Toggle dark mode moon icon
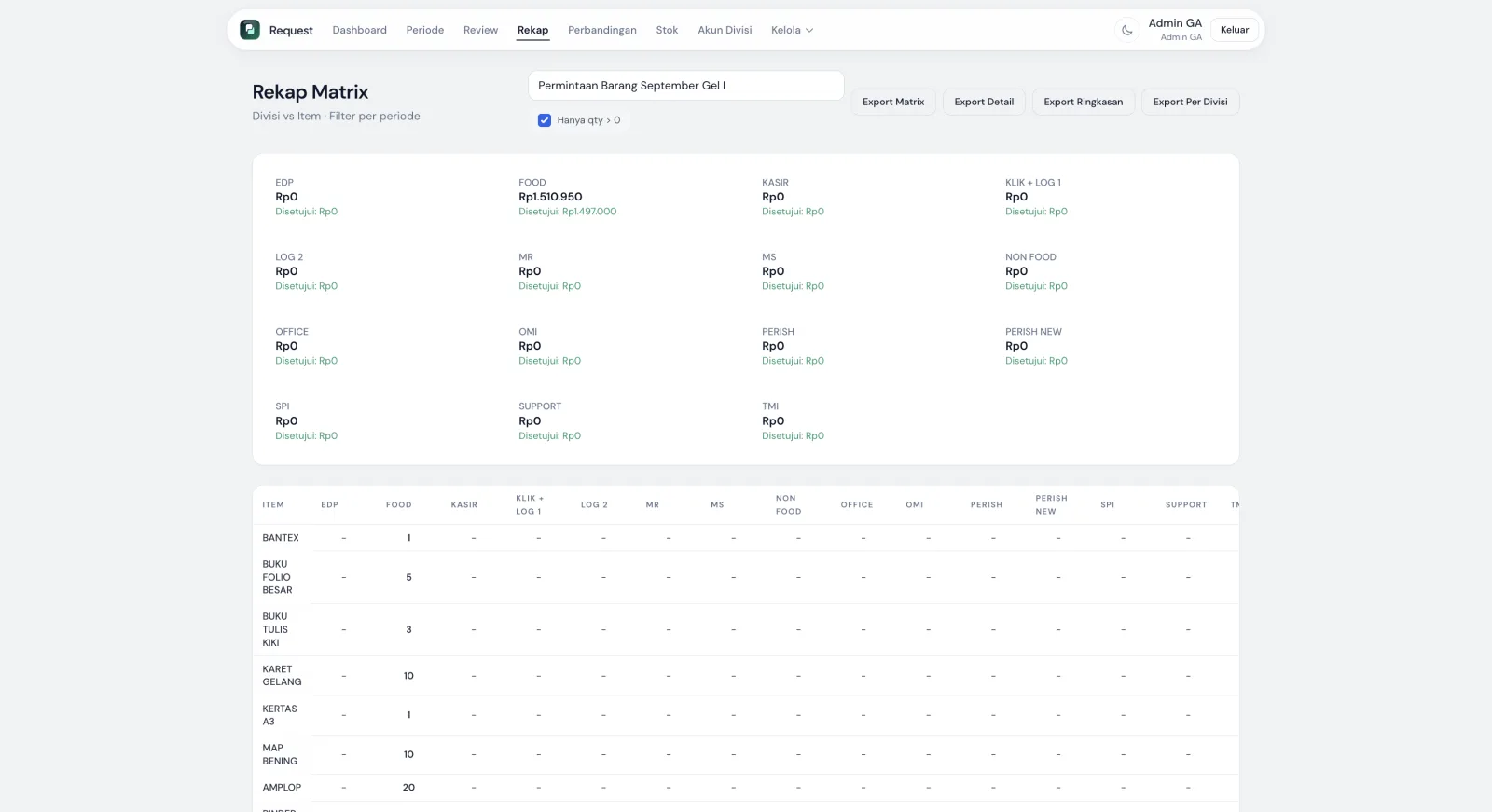The image size is (1492, 812). (x=1126, y=30)
